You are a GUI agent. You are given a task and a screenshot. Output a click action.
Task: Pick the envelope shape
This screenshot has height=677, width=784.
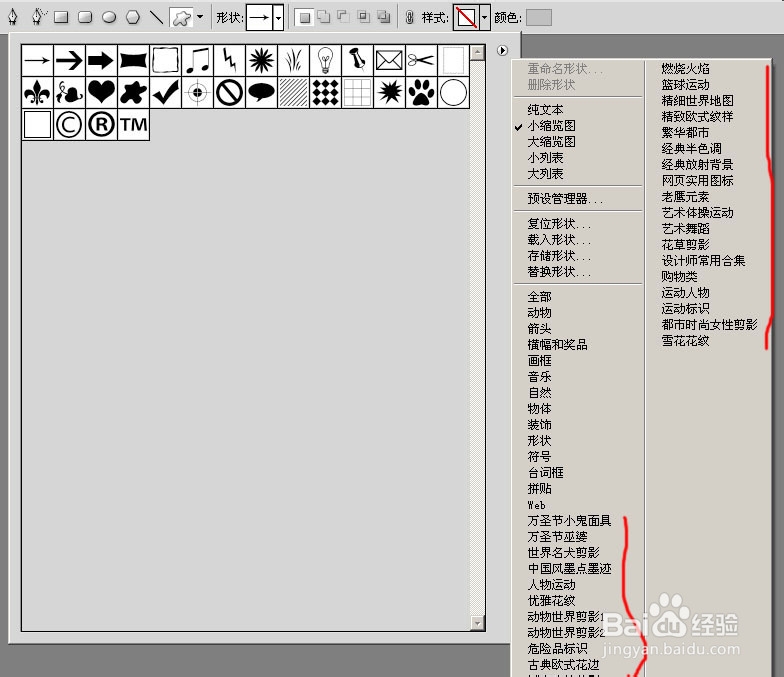[x=390, y=60]
